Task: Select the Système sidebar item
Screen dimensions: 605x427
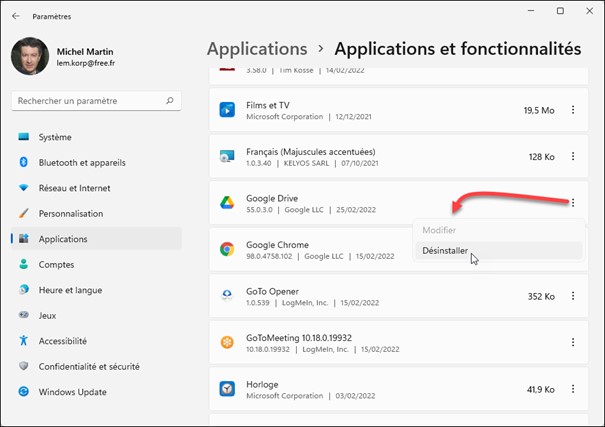Action: click(55, 137)
